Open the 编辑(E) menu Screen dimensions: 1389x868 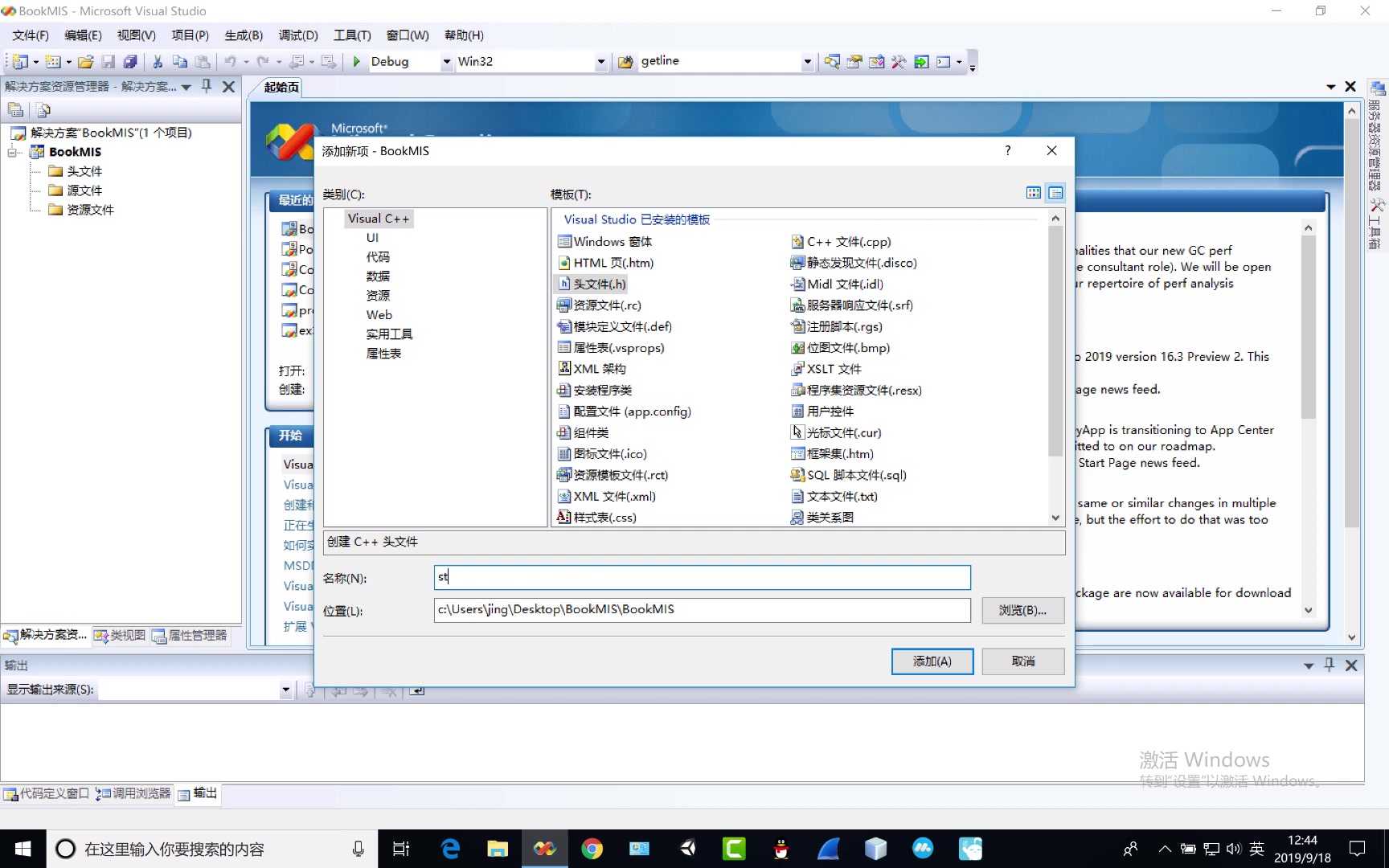click(x=84, y=35)
